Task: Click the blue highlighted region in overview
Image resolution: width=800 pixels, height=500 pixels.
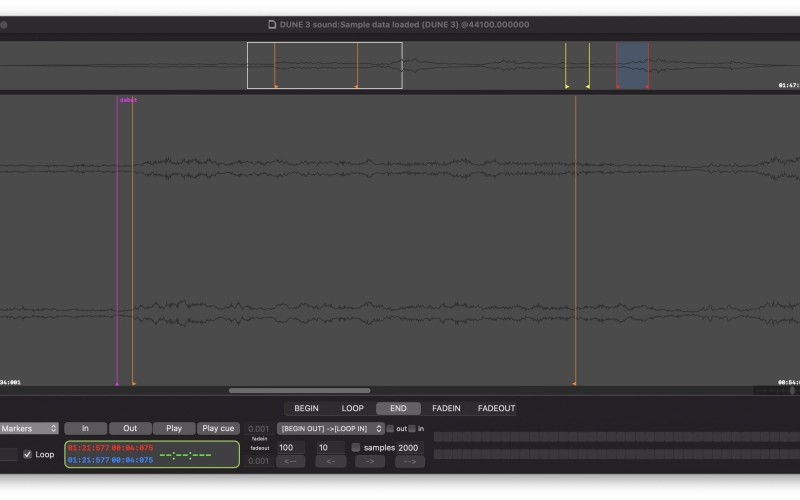Action: [633, 65]
